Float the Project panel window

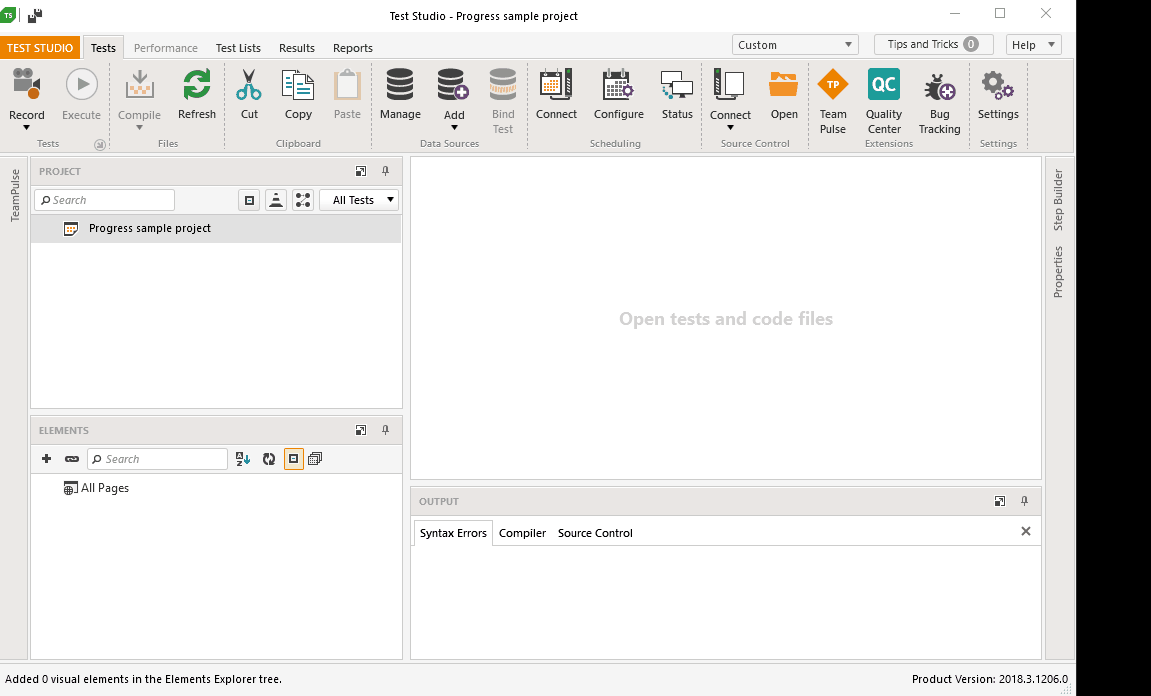(x=360, y=171)
